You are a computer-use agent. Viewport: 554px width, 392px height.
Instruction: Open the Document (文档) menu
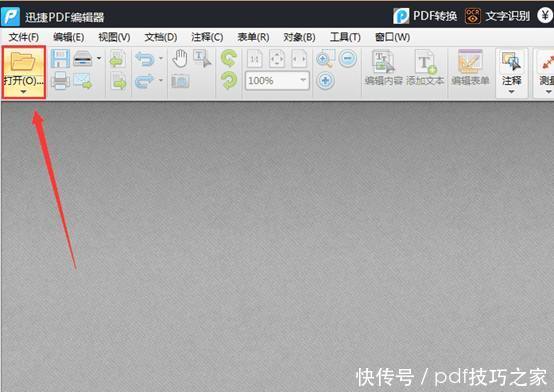click(161, 37)
